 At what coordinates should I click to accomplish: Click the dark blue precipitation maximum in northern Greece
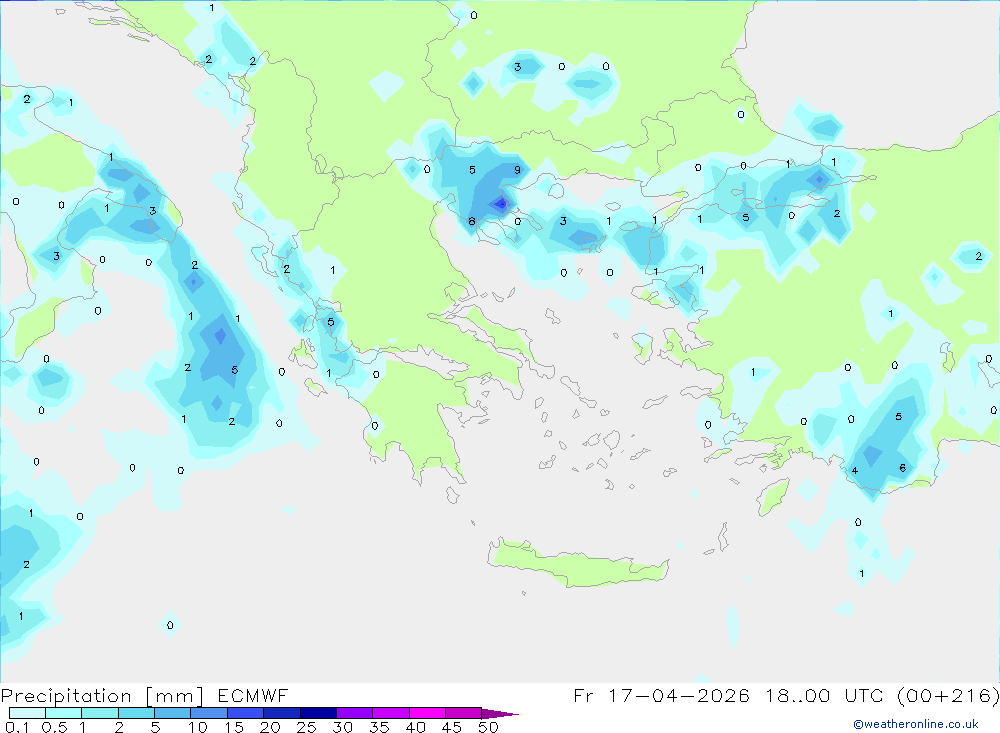tap(501, 204)
